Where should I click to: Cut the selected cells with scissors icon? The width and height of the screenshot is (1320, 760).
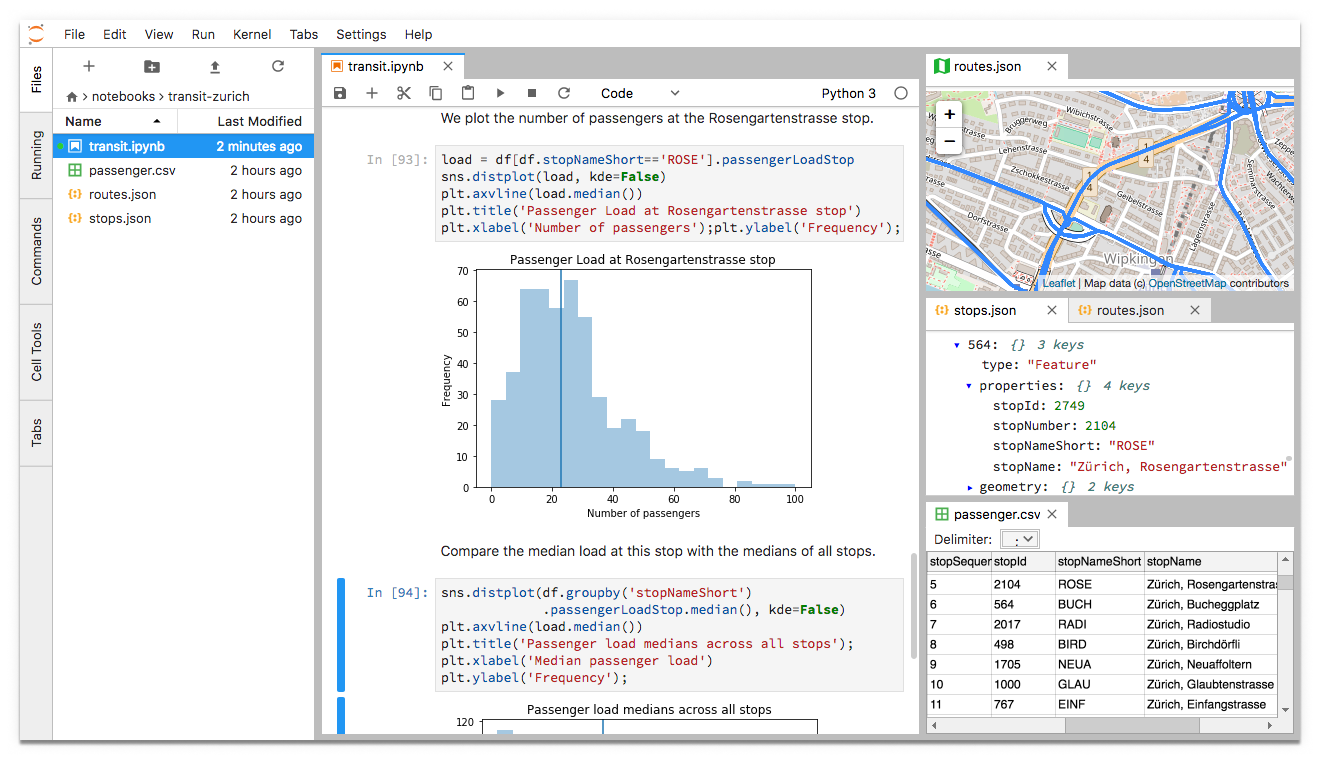click(x=403, y=93)
